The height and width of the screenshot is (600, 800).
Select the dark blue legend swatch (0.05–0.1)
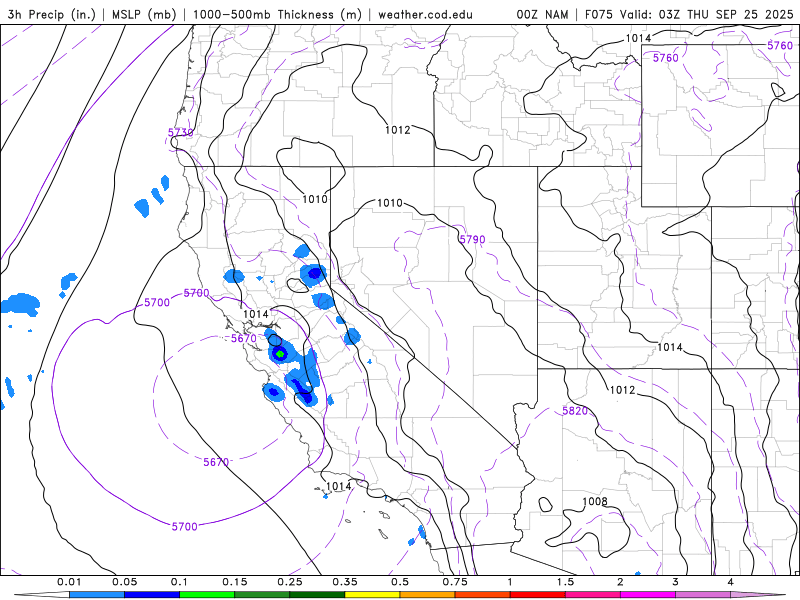pos(152,595)
